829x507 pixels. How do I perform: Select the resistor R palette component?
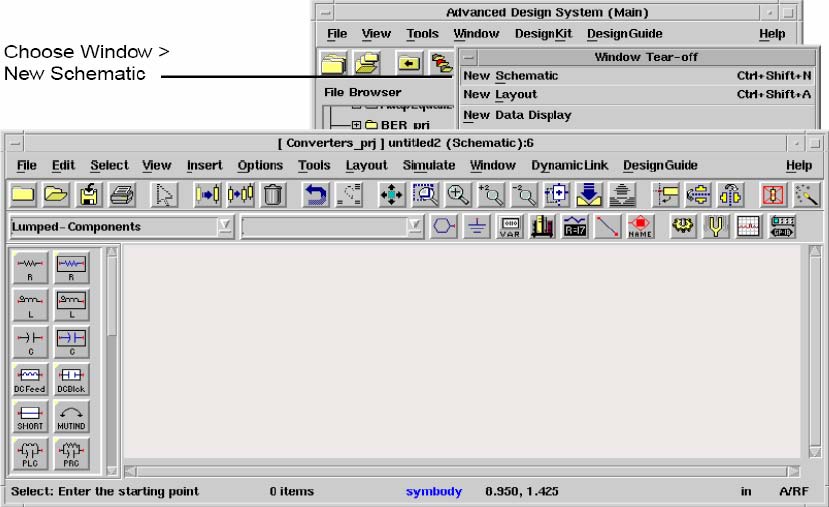pyautogui.click(x=30, y=268)
